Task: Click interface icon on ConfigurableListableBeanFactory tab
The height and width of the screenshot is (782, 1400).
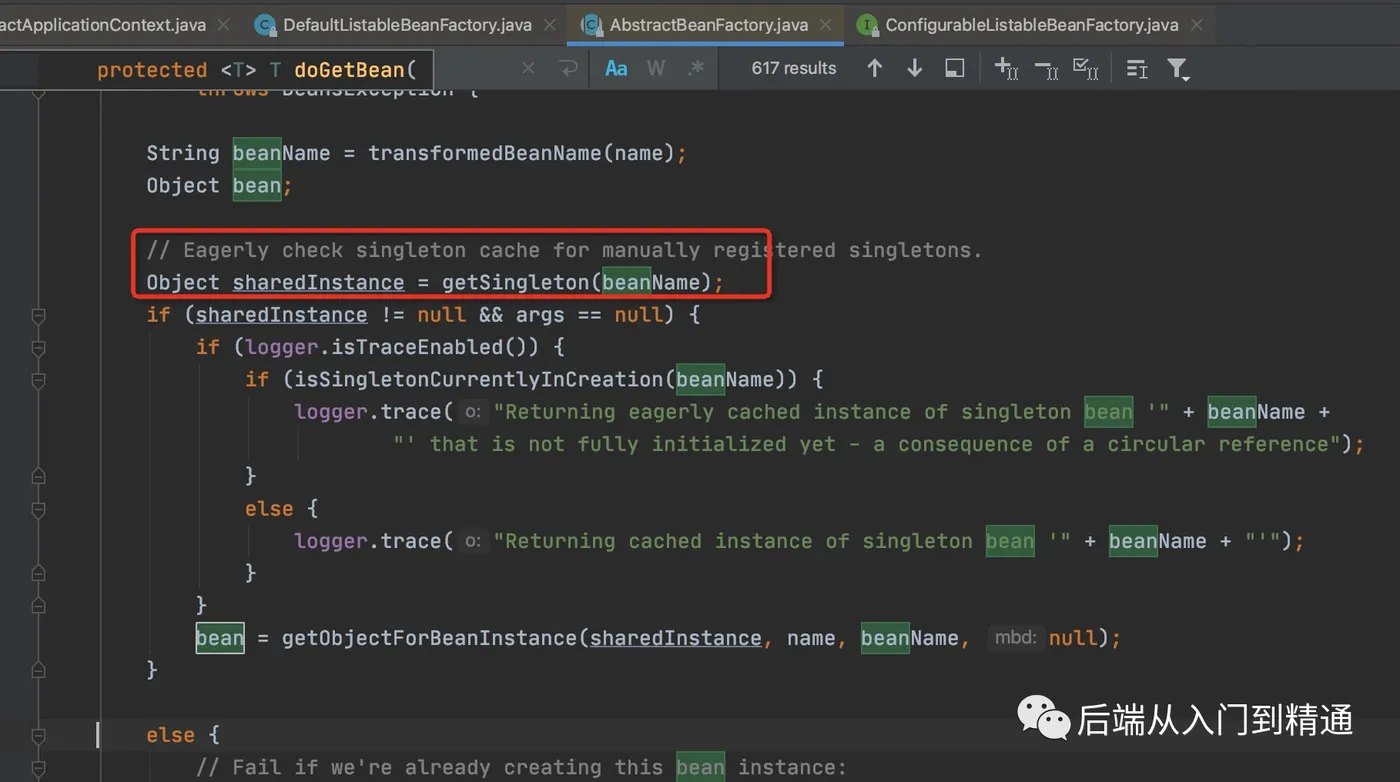Action: (x=867, y=25)
